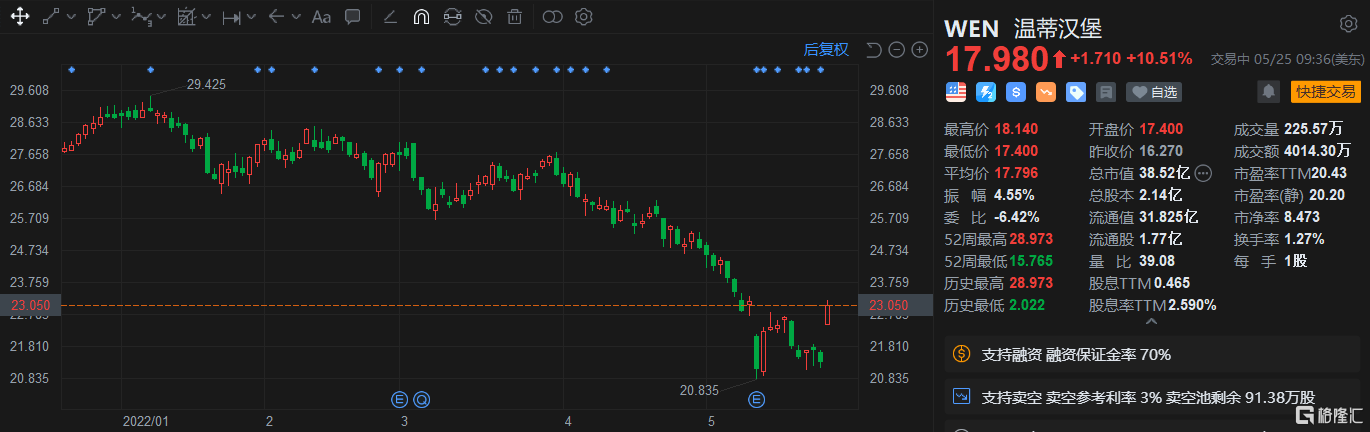Viewport: 1370px width, 432px height.
Task: Expand the polygon tool dropdown arrow
Action: [x=118, y=17]
